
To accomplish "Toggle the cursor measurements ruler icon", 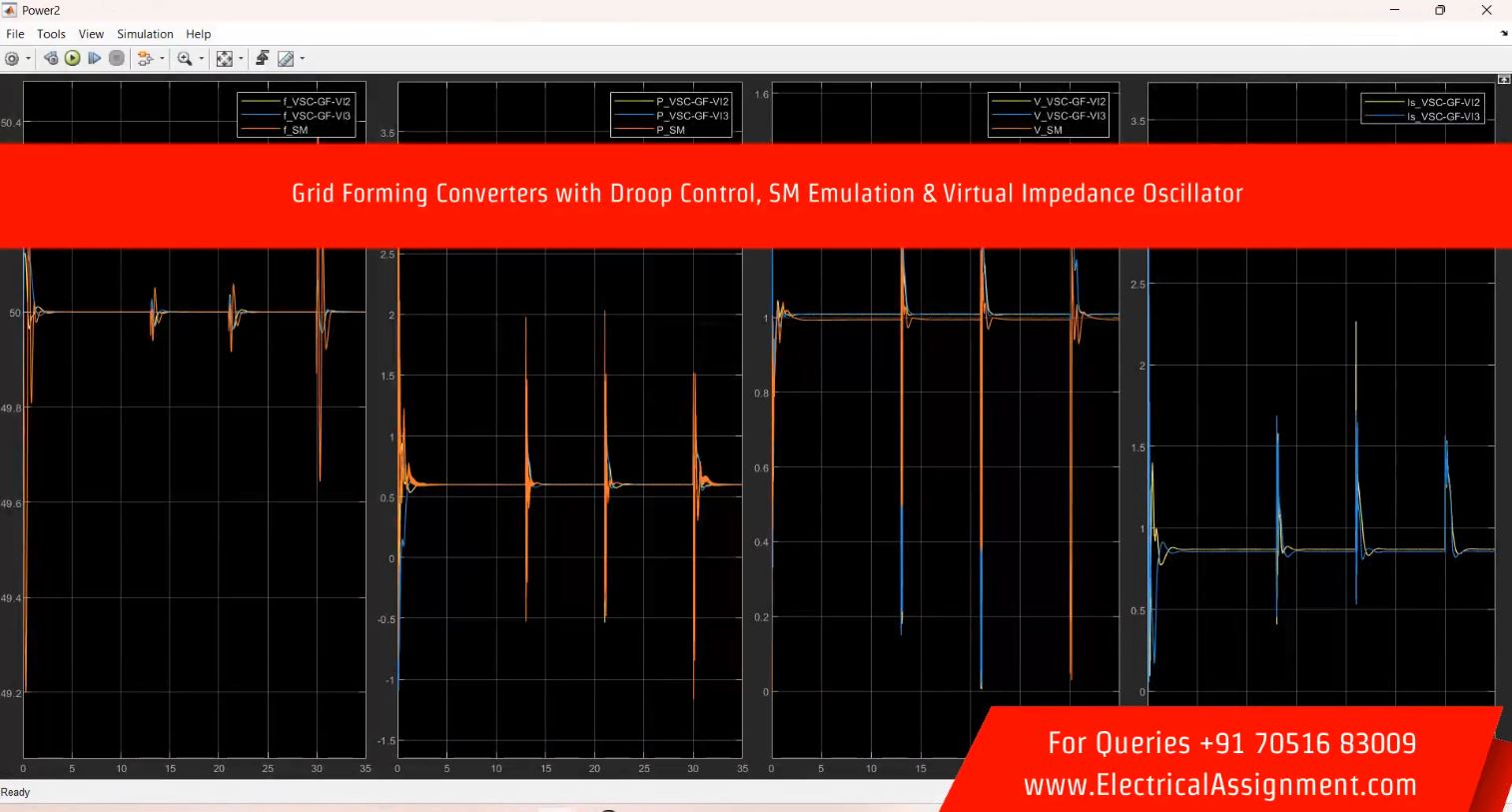I will 286,59.
